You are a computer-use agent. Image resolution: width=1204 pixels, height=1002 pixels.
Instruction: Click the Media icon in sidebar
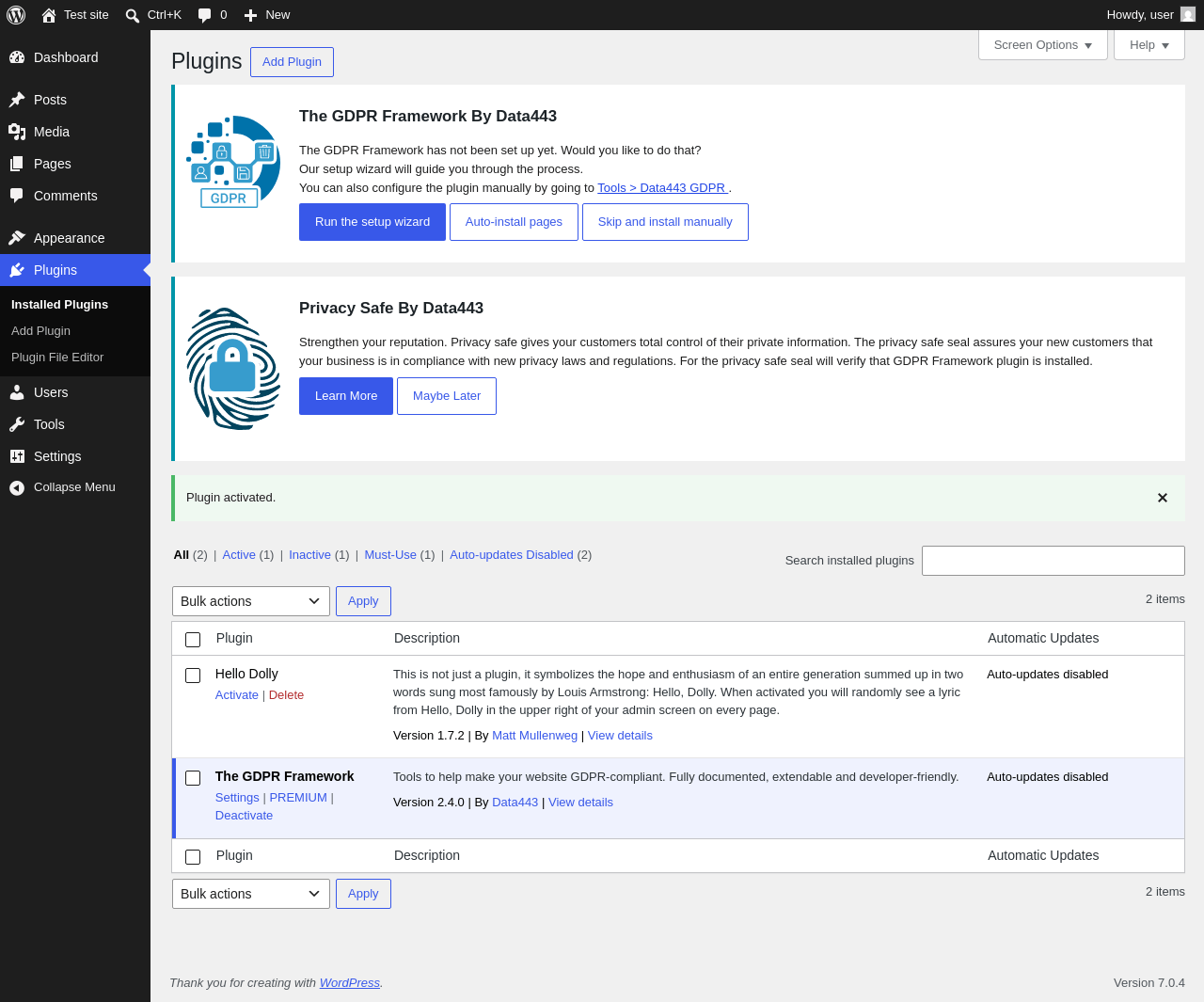(x=17, y=132)
